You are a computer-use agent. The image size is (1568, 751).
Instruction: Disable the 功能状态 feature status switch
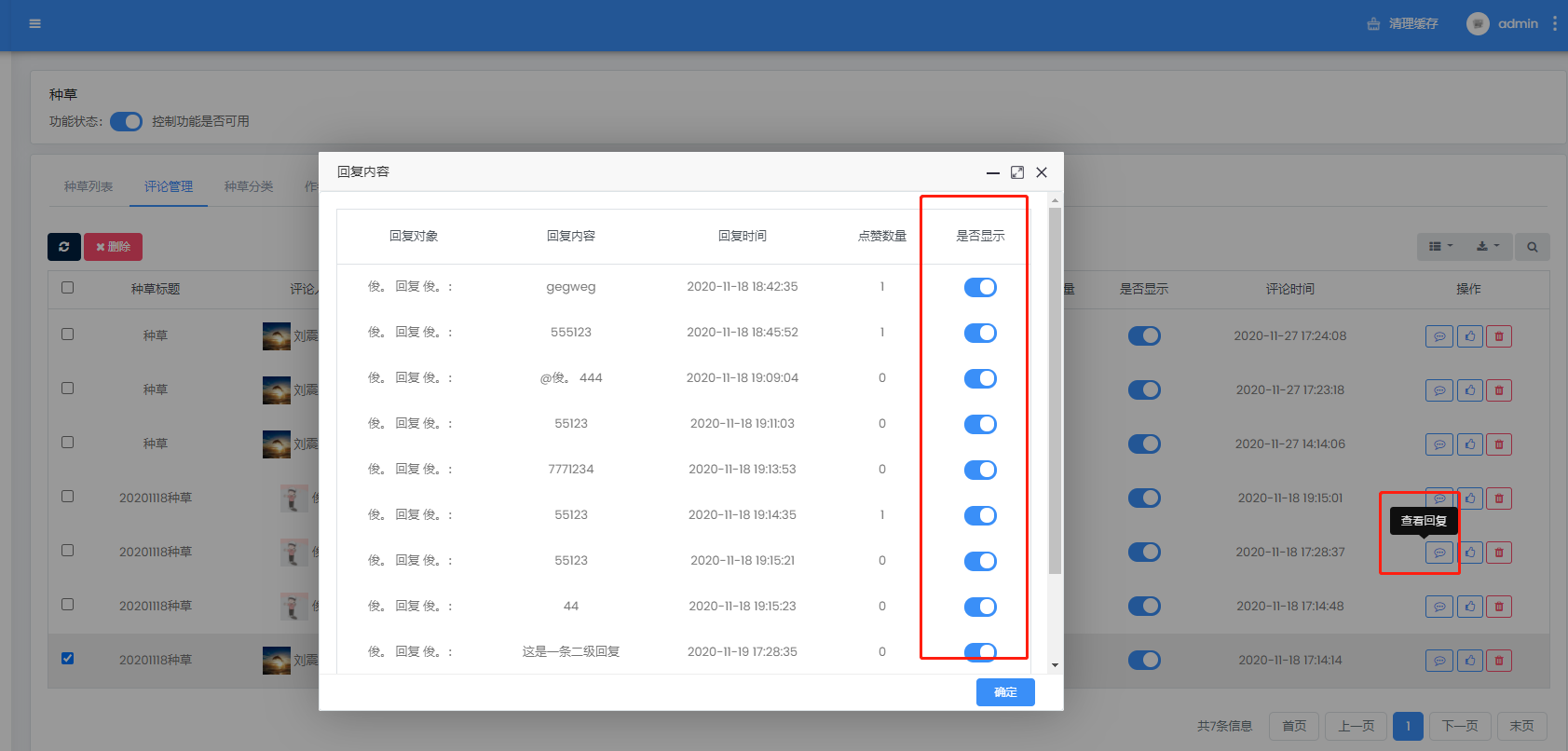126,122
